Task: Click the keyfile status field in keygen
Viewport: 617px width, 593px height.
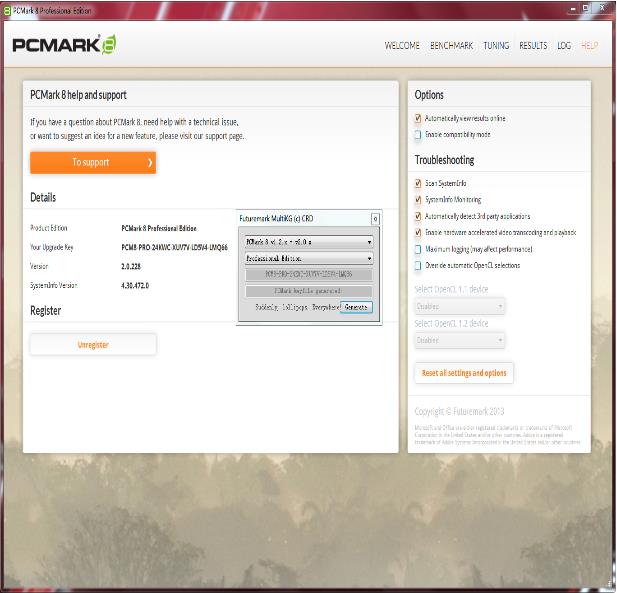Action: 309,291
